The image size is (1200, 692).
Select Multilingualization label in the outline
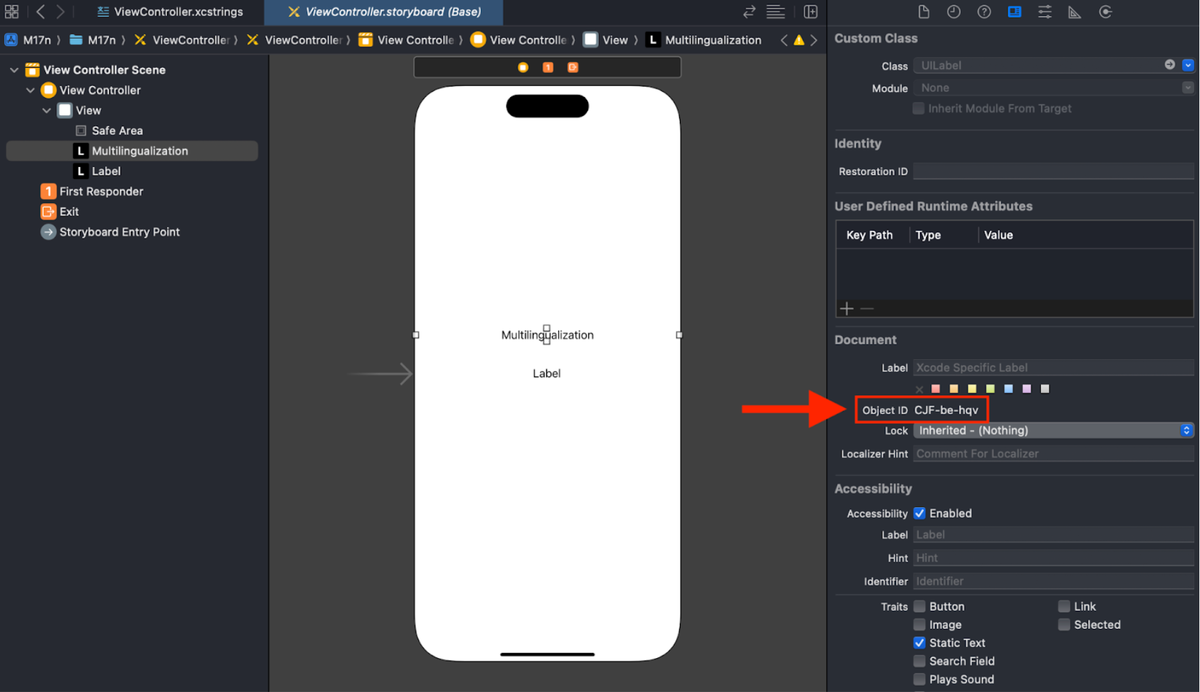131,151
